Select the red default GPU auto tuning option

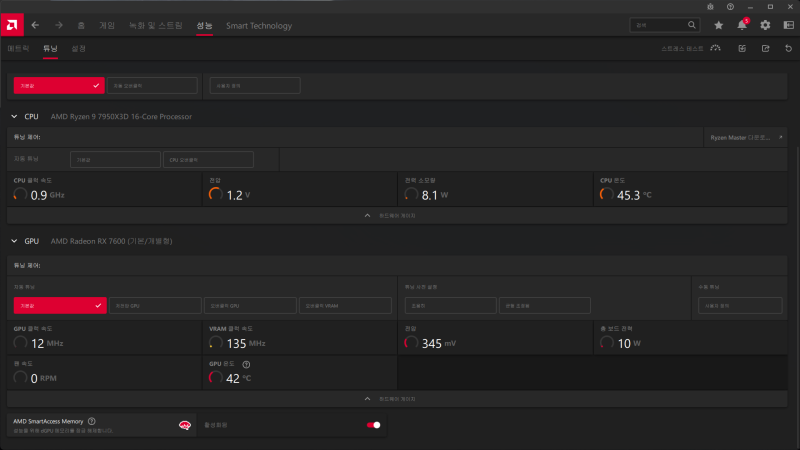point(60,306)
